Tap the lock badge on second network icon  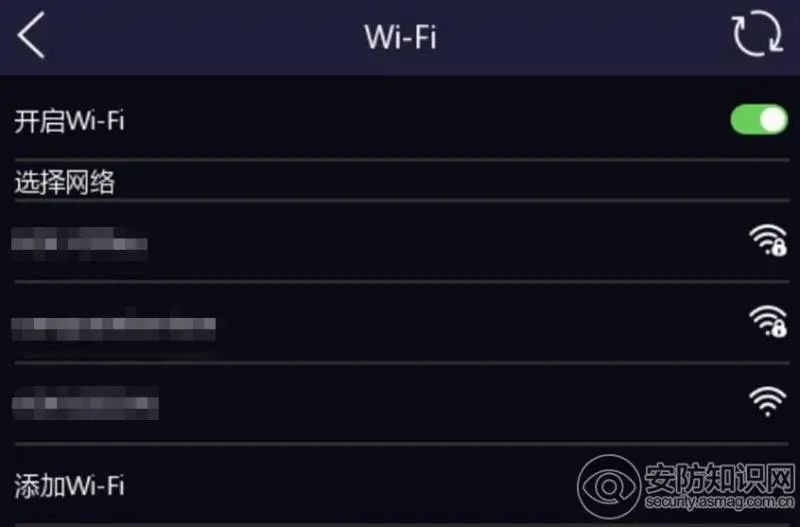(x=778, y=330)
